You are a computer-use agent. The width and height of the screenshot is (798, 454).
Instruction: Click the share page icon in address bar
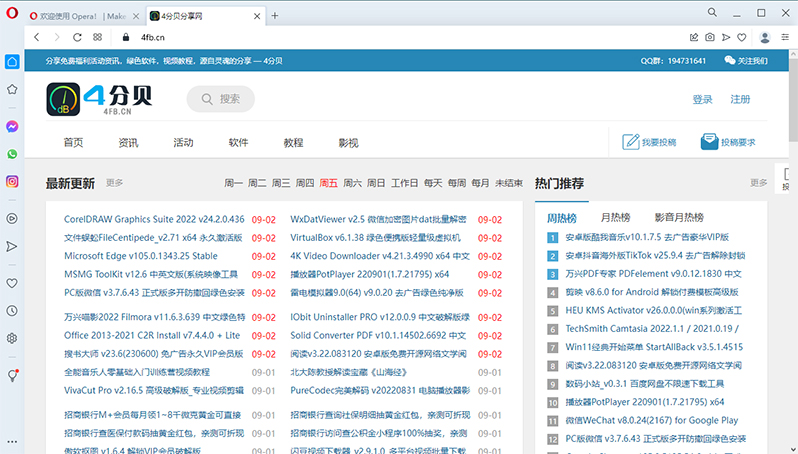pyautogui.click(x=694, y=37)
